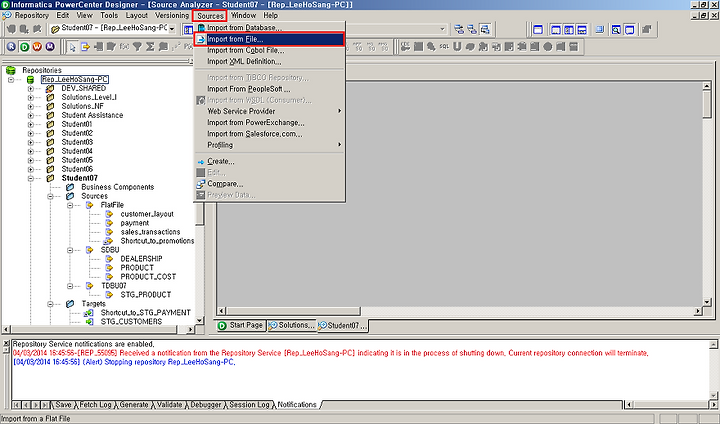Click the workspace vertical scrollbar down arrow
The height and width of the screenshot is (424, 720).
(x=707, y=302)
